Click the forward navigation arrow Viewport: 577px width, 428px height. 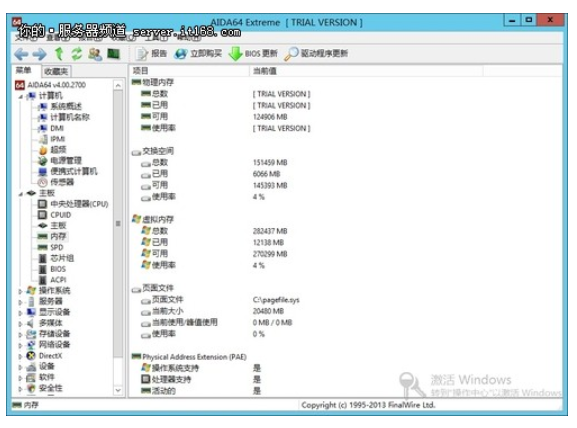[39, 54]
